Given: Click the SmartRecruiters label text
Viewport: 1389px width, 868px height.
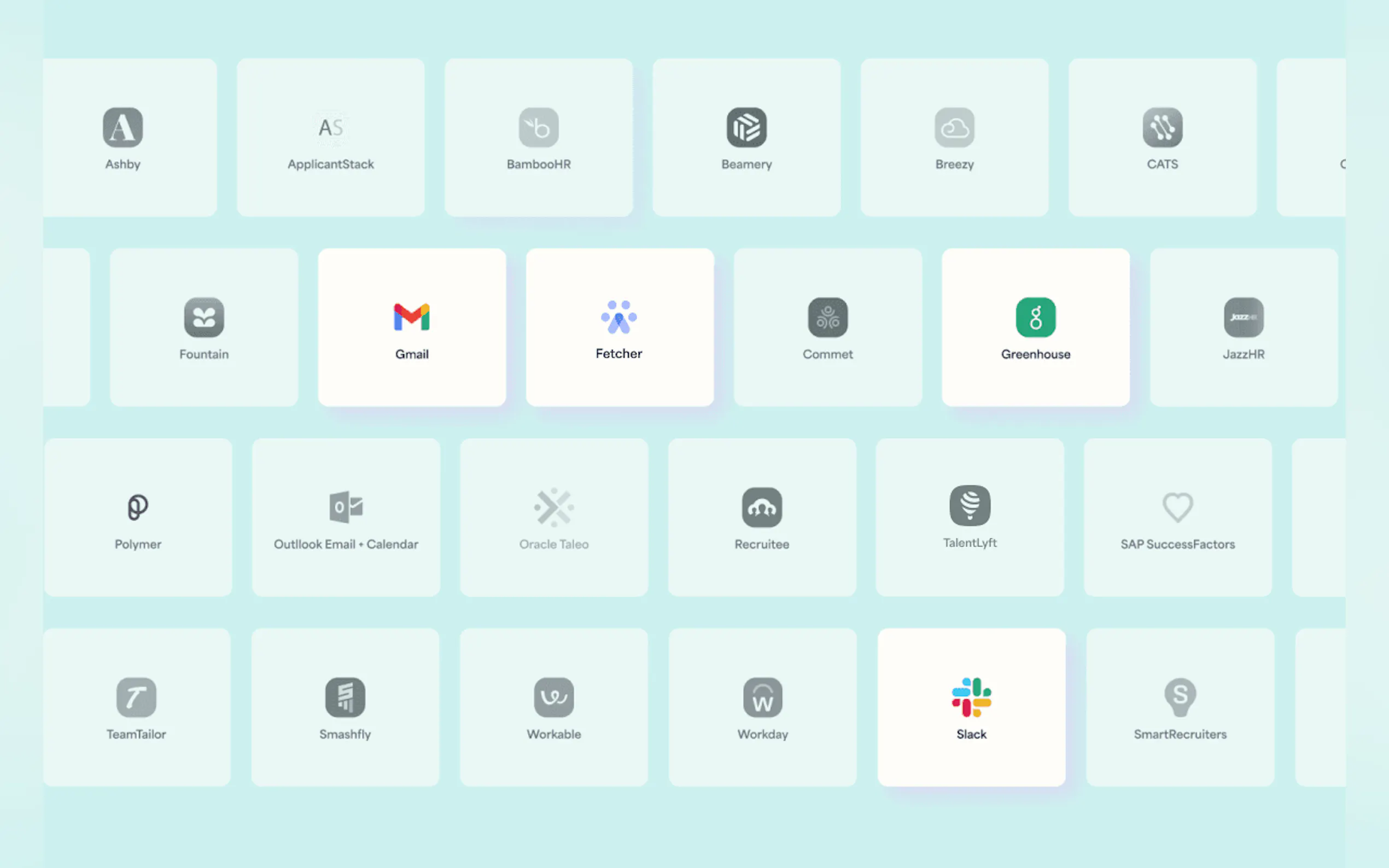Looking at the screenshot, I should (1180, 734).
